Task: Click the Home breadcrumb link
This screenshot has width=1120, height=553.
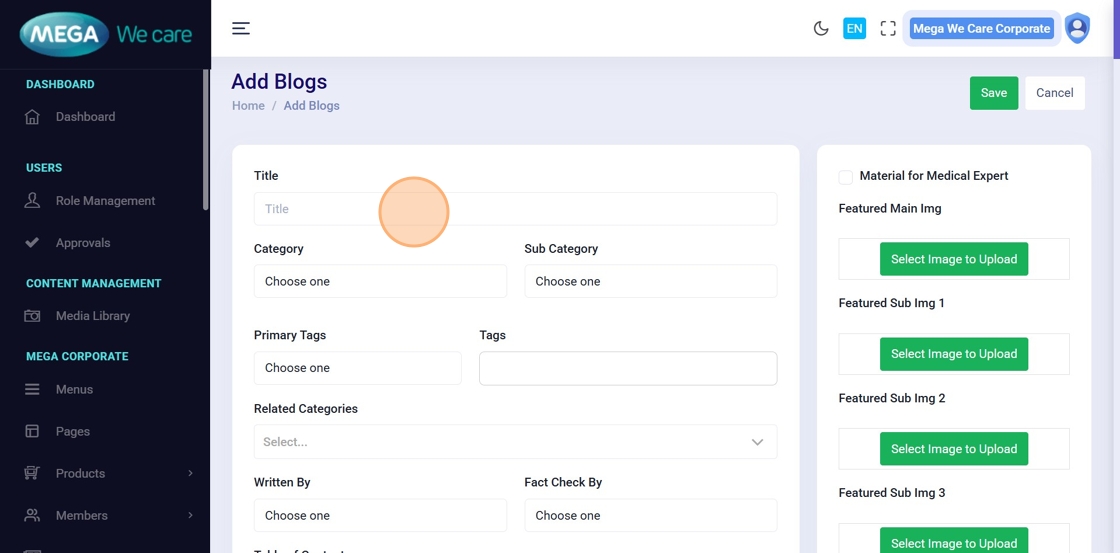Action: pos(248,106)
